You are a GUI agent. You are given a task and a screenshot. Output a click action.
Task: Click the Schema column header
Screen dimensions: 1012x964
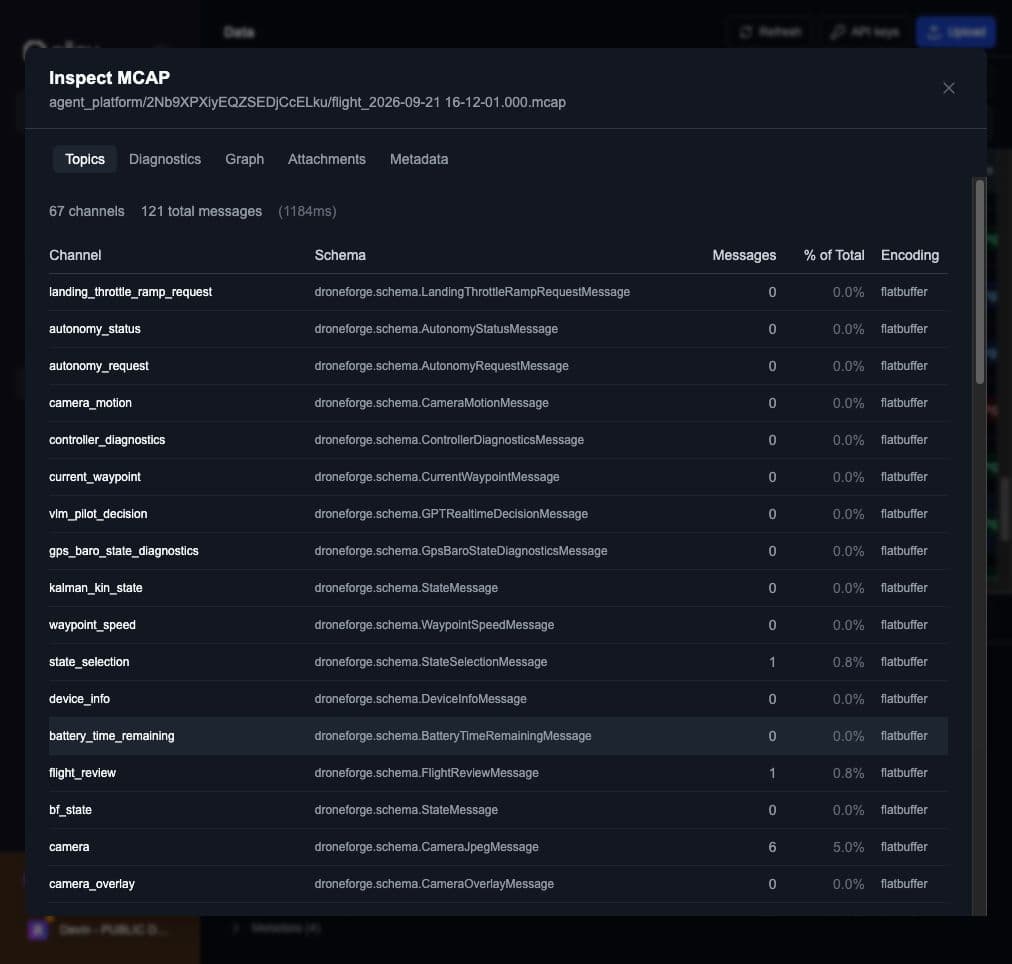tap(340, 255)
